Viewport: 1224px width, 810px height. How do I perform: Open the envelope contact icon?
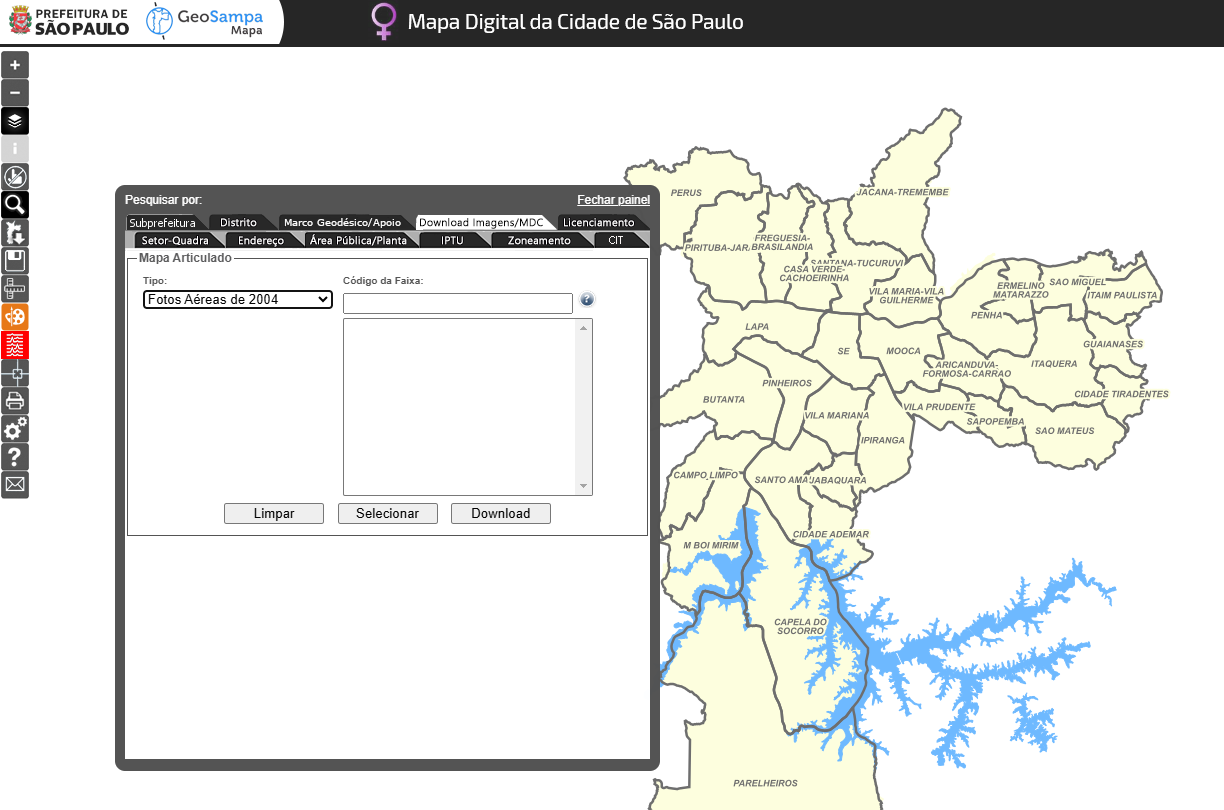tap(15, 485)
